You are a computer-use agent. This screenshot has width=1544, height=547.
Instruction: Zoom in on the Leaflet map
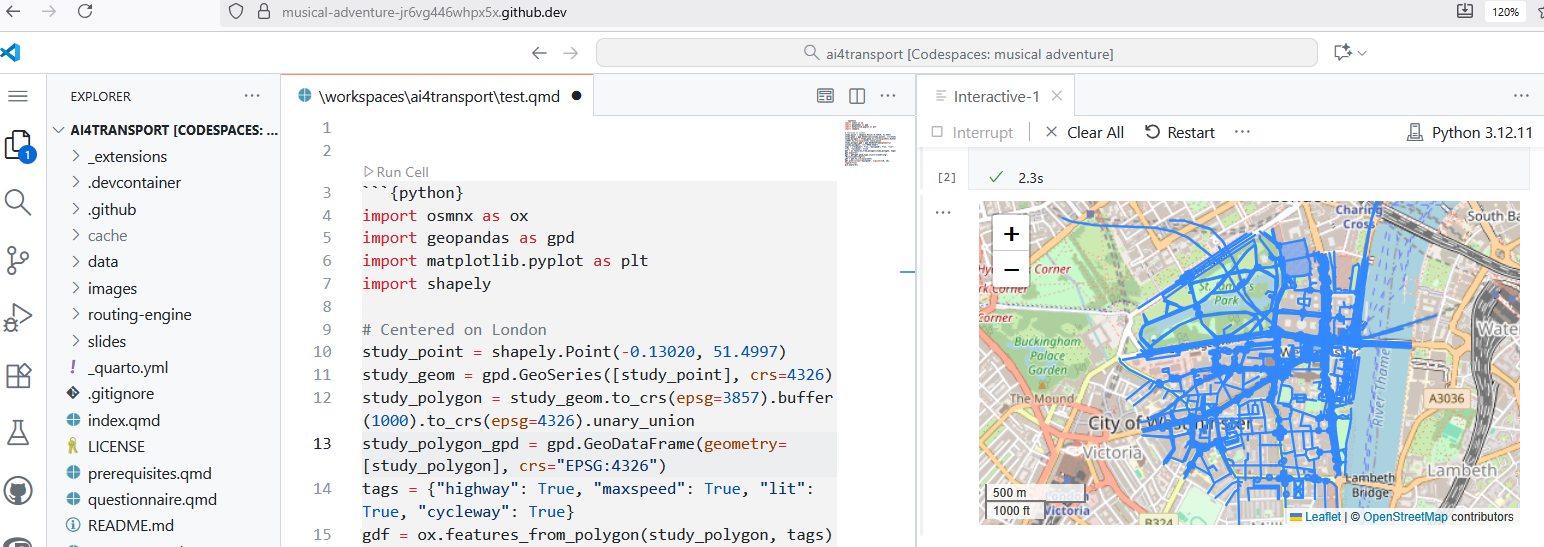(x=1011, y=234)
